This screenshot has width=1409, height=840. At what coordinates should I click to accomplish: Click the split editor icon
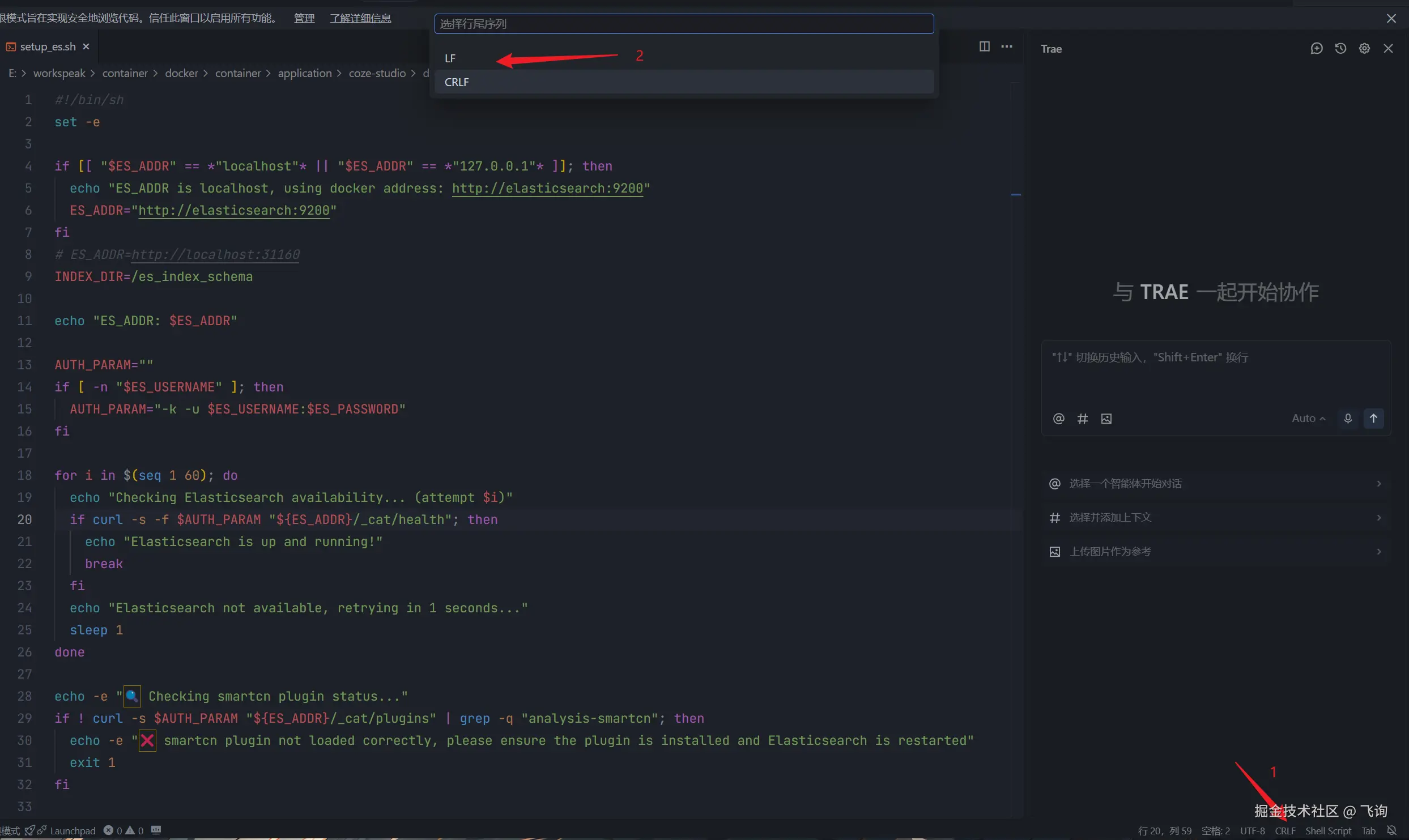pyautogui.click(x=985, y=46)
